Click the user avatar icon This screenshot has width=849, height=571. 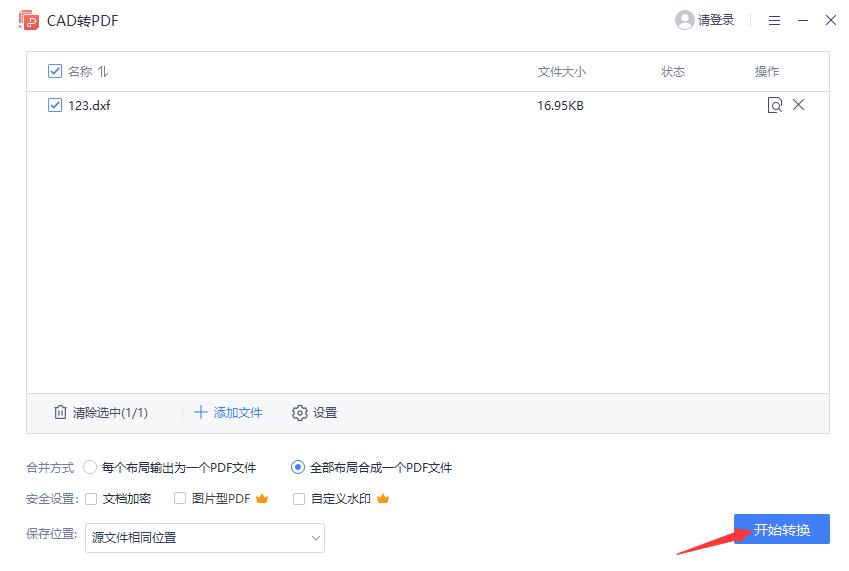click(684, 20)
